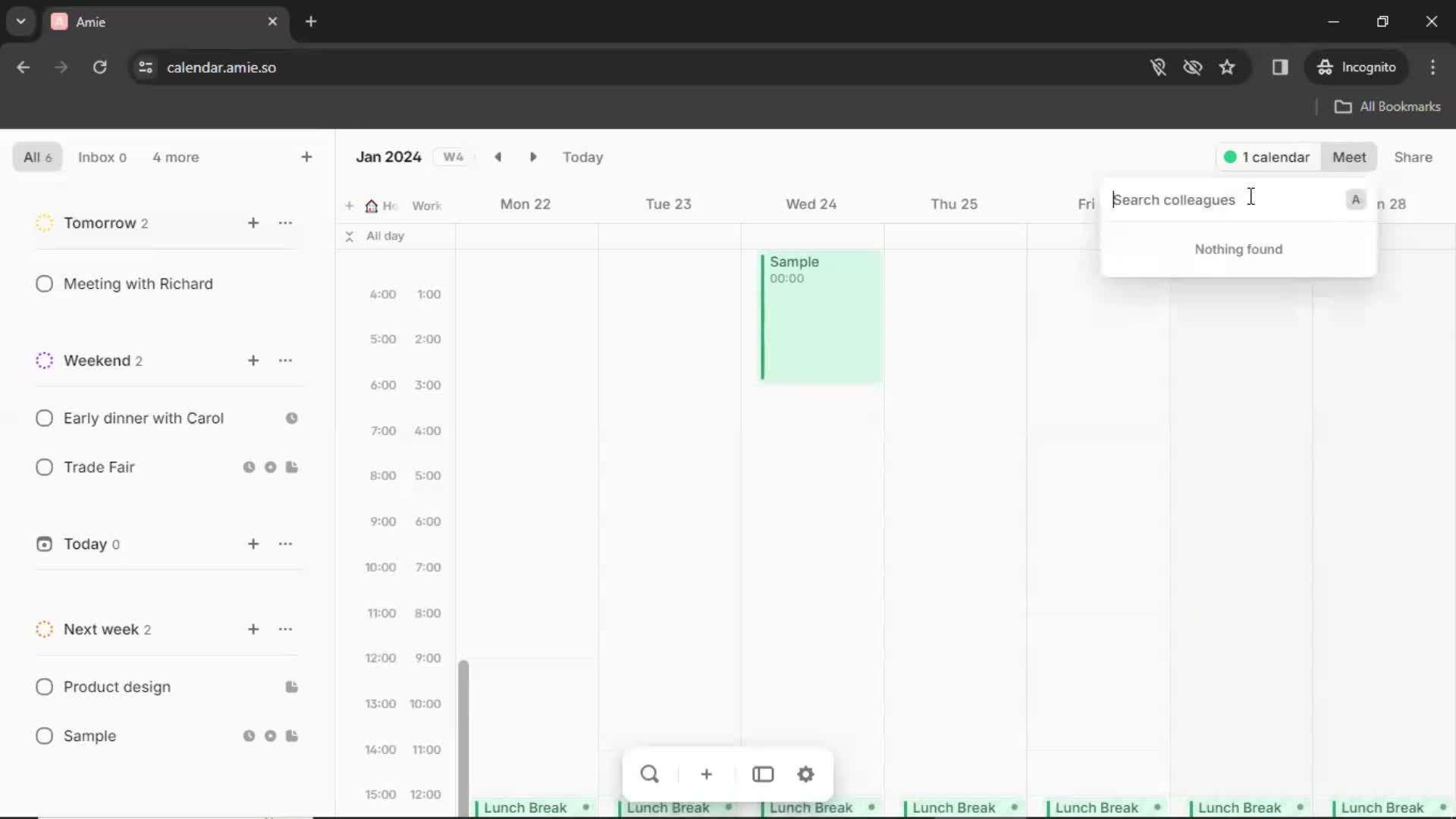The width and height of the screenshot is (1456, 819).
Task: Click the layout/split view icon in toolbar
Action: click(x=762, y=773)
